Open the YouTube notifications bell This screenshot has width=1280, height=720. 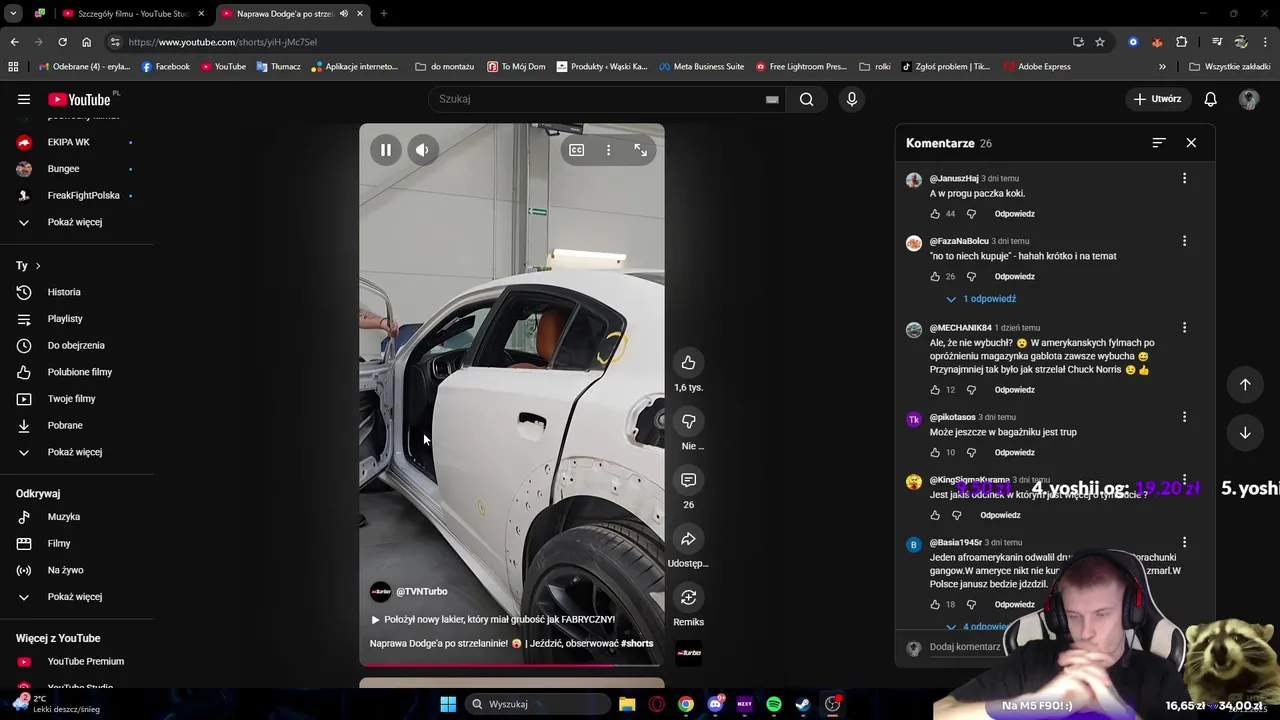coord(1210,99)
